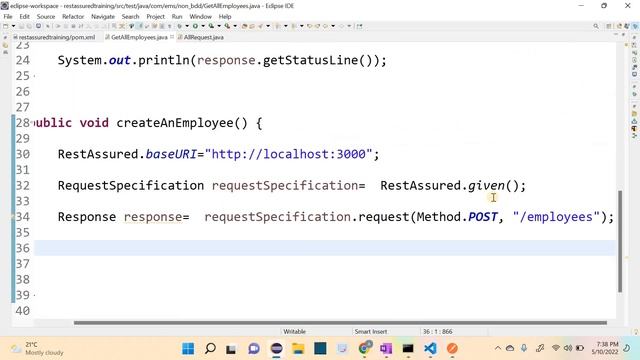Open the Edit menu
The image size is (640, 360).
point(24,16)
